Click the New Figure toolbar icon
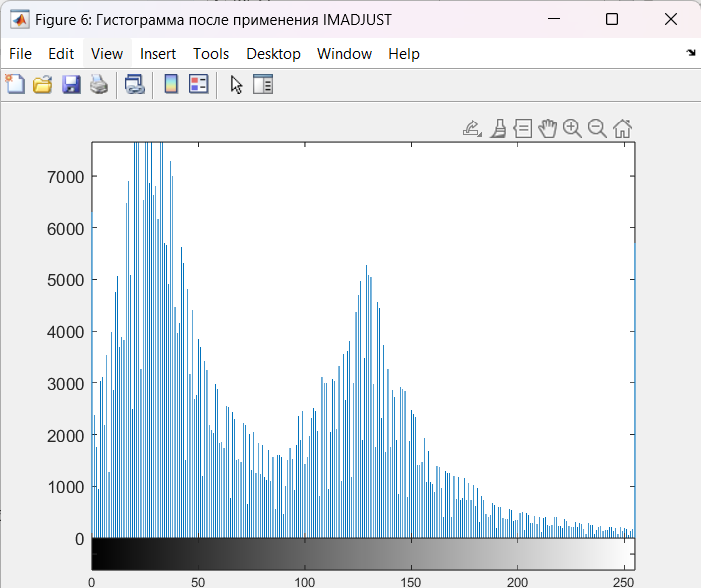Image resolution: width=701 pixels, height=588 pixels. pos(16,84)
